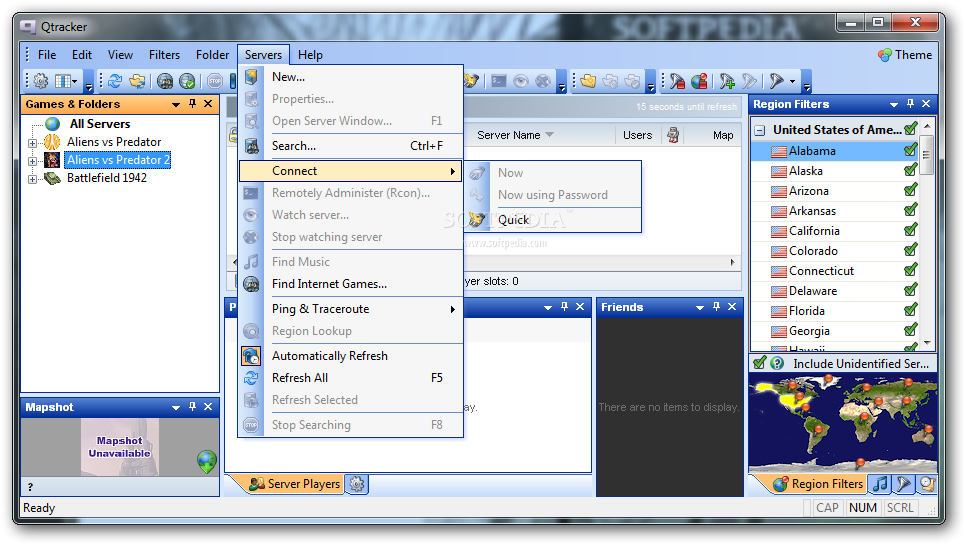Pin the Mapshot panel
The width and height of the screenshot is (966, 545).
[192, 407]
